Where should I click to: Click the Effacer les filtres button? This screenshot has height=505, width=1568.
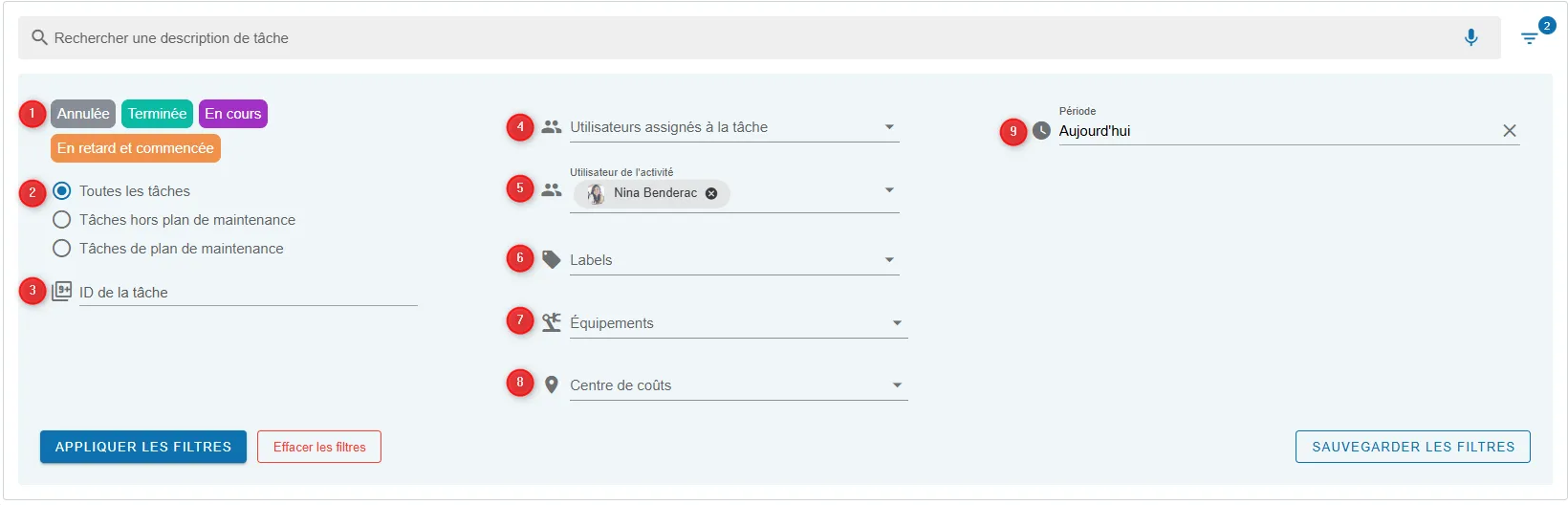pos(319,447)
